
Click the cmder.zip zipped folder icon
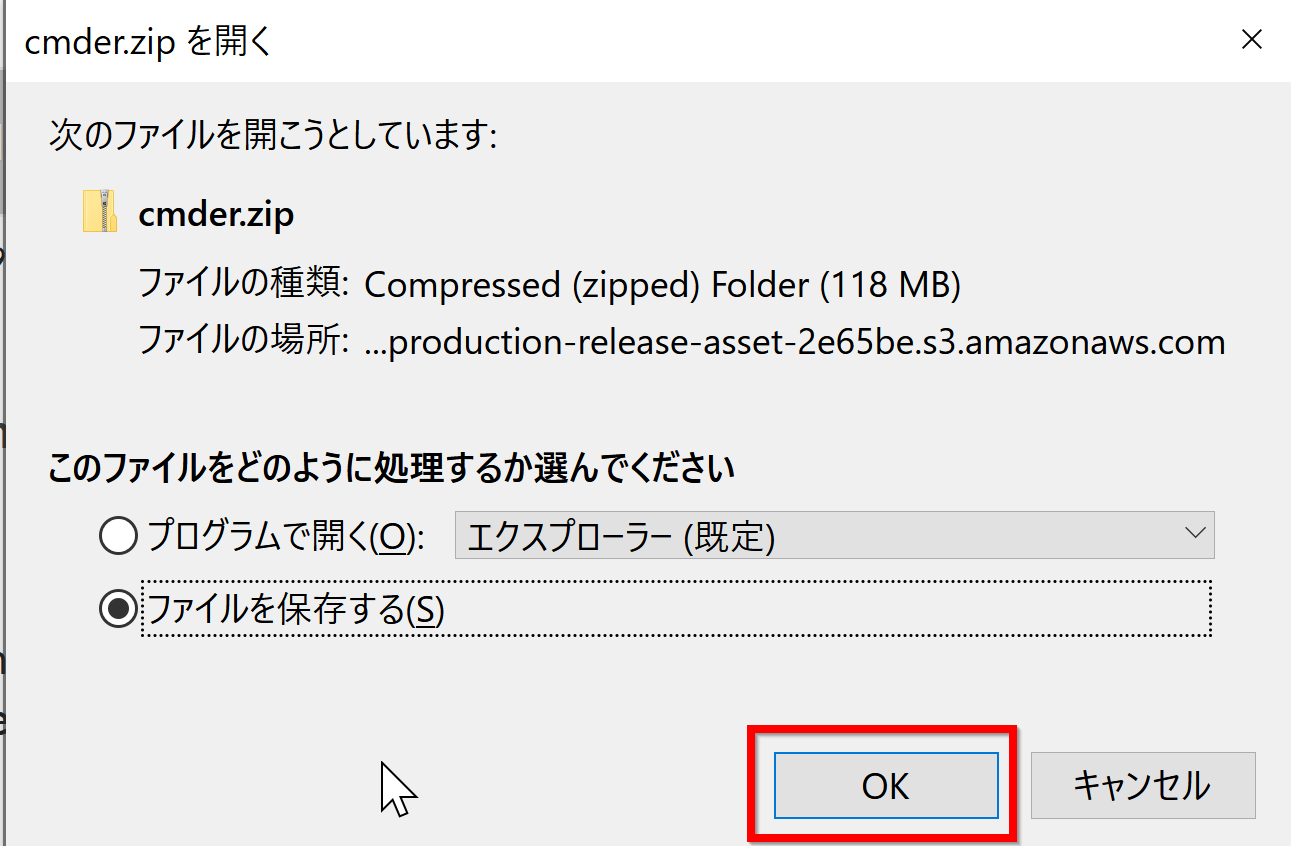pos(99,212)
